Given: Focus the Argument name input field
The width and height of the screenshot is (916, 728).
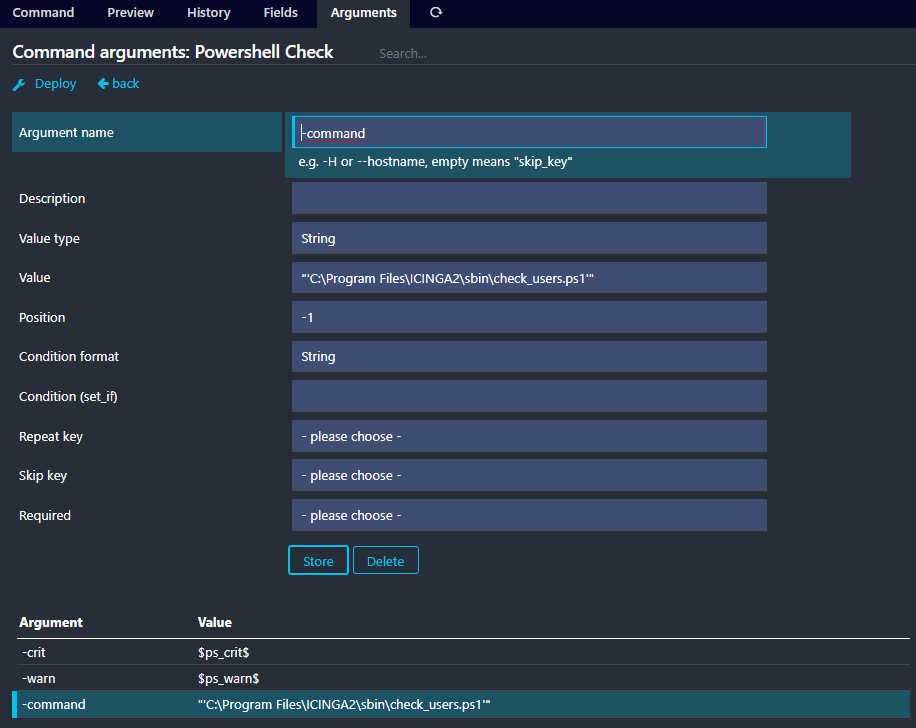Looking at the screenshot, I should pyautogui.click(x=530, y=133).
